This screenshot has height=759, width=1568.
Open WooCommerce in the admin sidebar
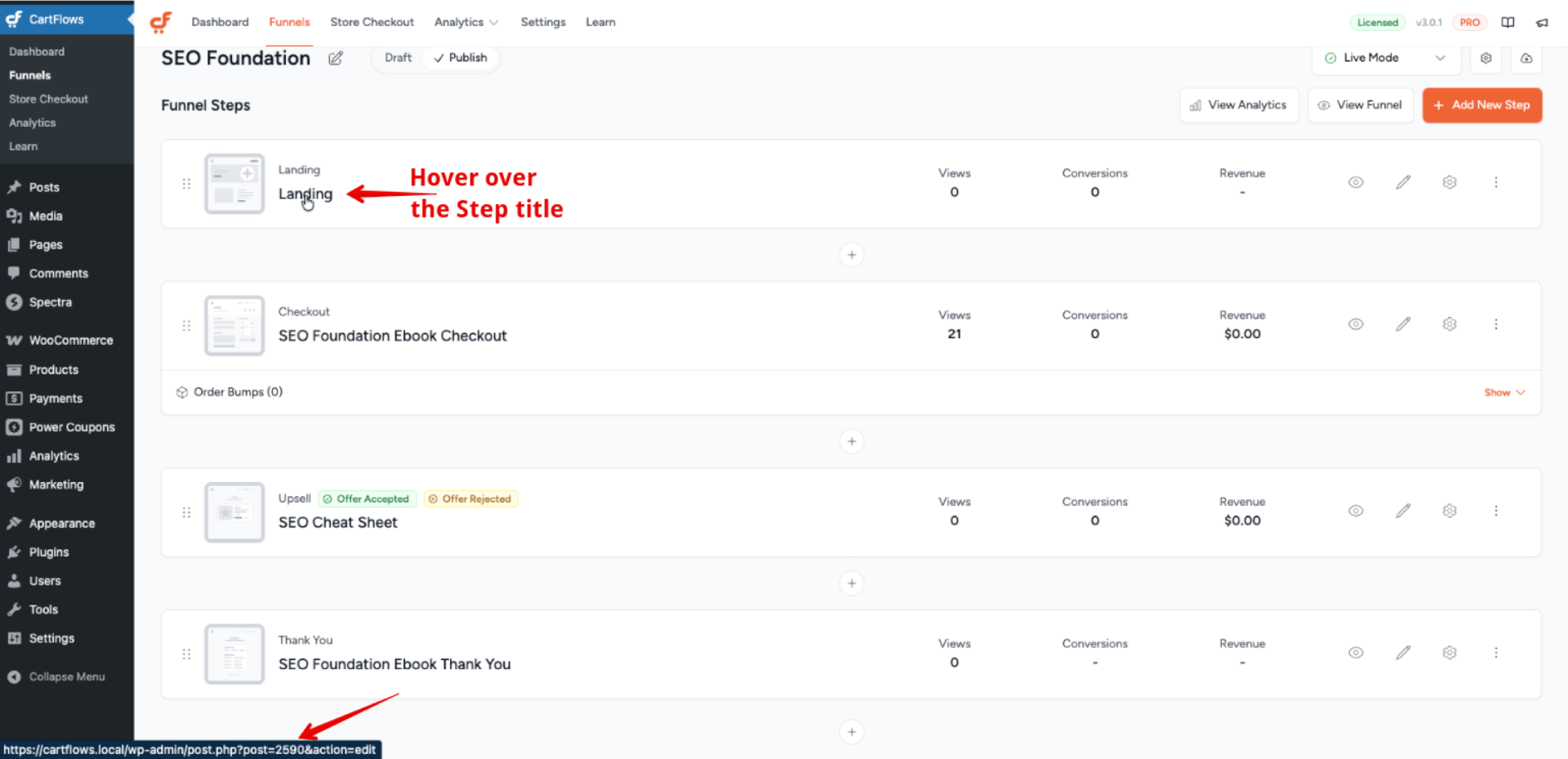coord(67,340)
